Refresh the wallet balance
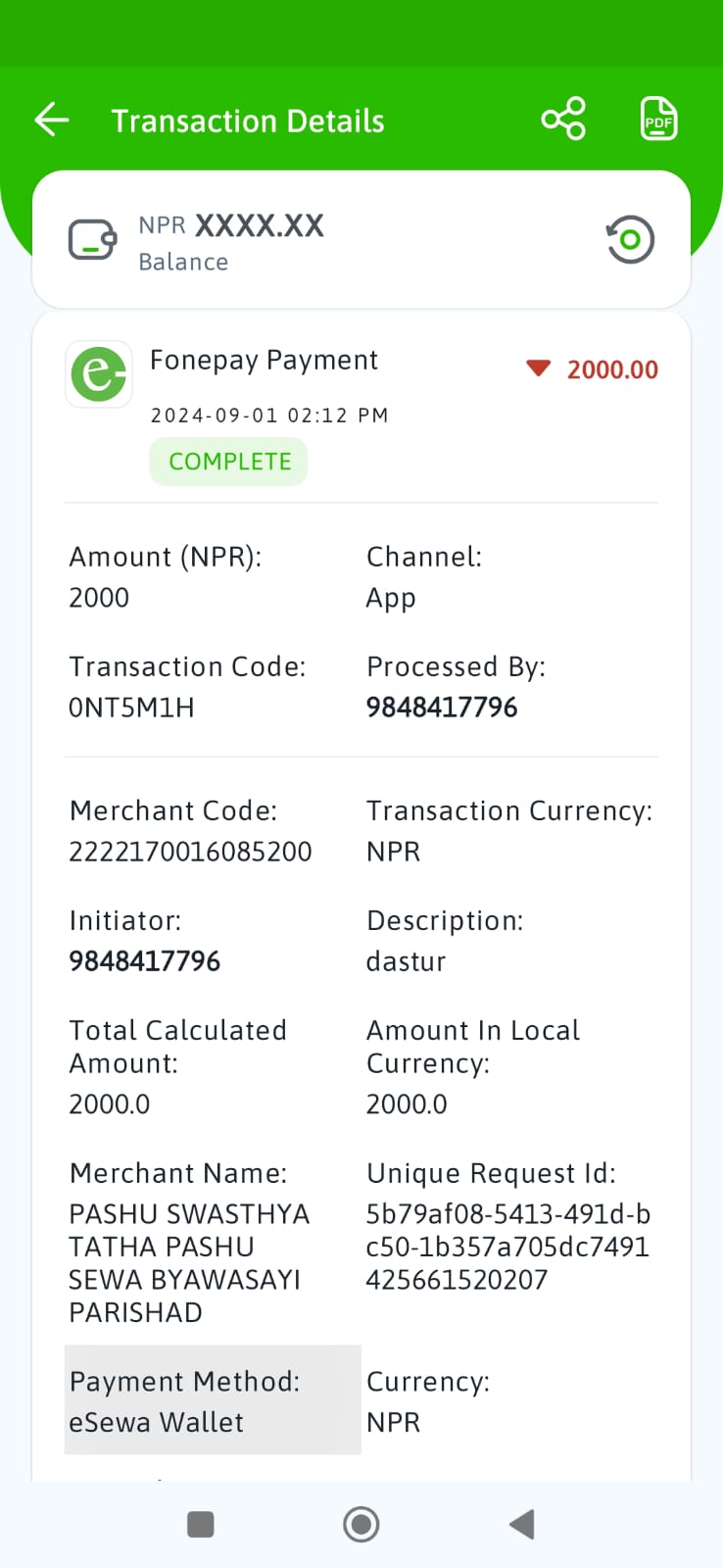Screen dimensions: 723x1568 coord(630,239)
